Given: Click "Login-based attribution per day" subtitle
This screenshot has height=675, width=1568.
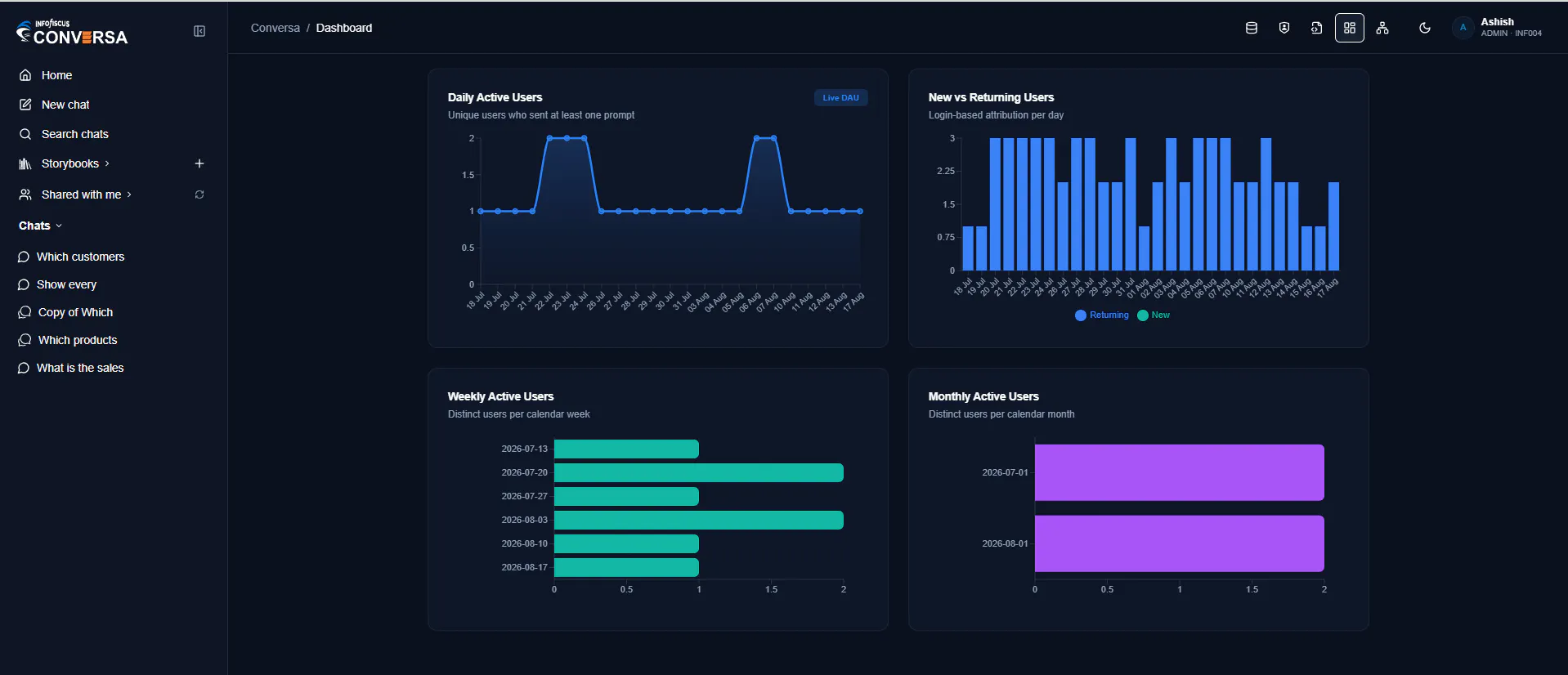Looking at the screenshot, I should pyautogui.click(x=996, y=115).
